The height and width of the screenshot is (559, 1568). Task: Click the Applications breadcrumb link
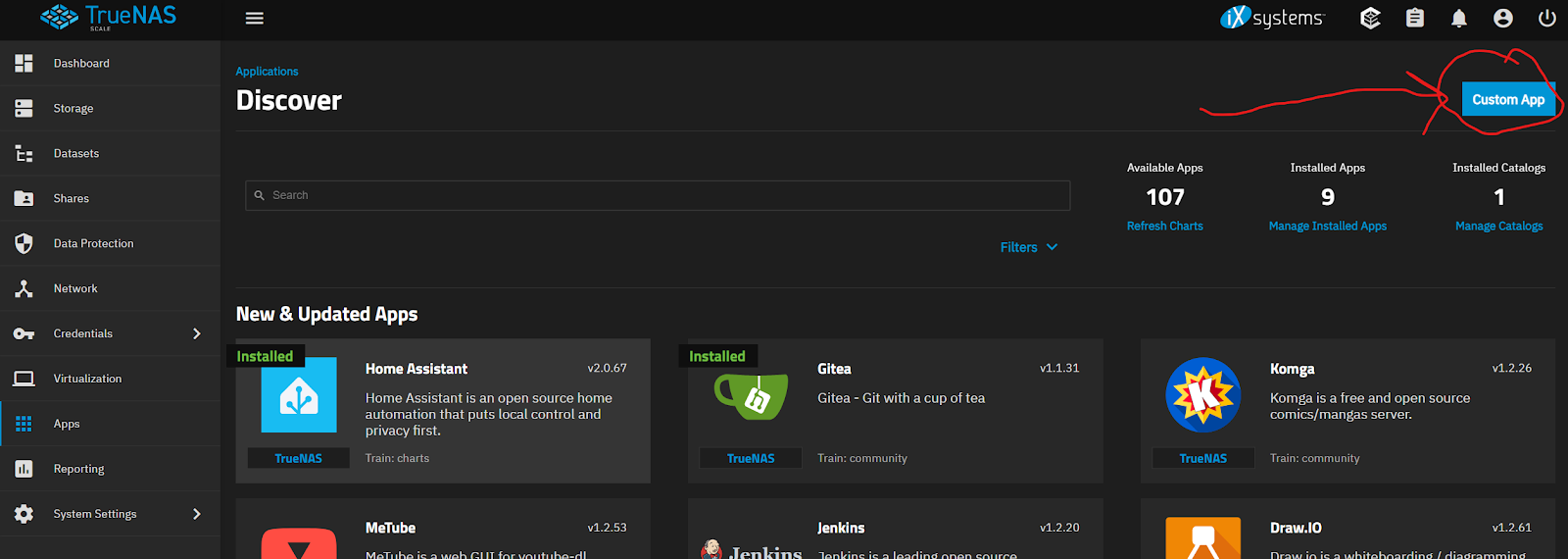click(267, 72)
